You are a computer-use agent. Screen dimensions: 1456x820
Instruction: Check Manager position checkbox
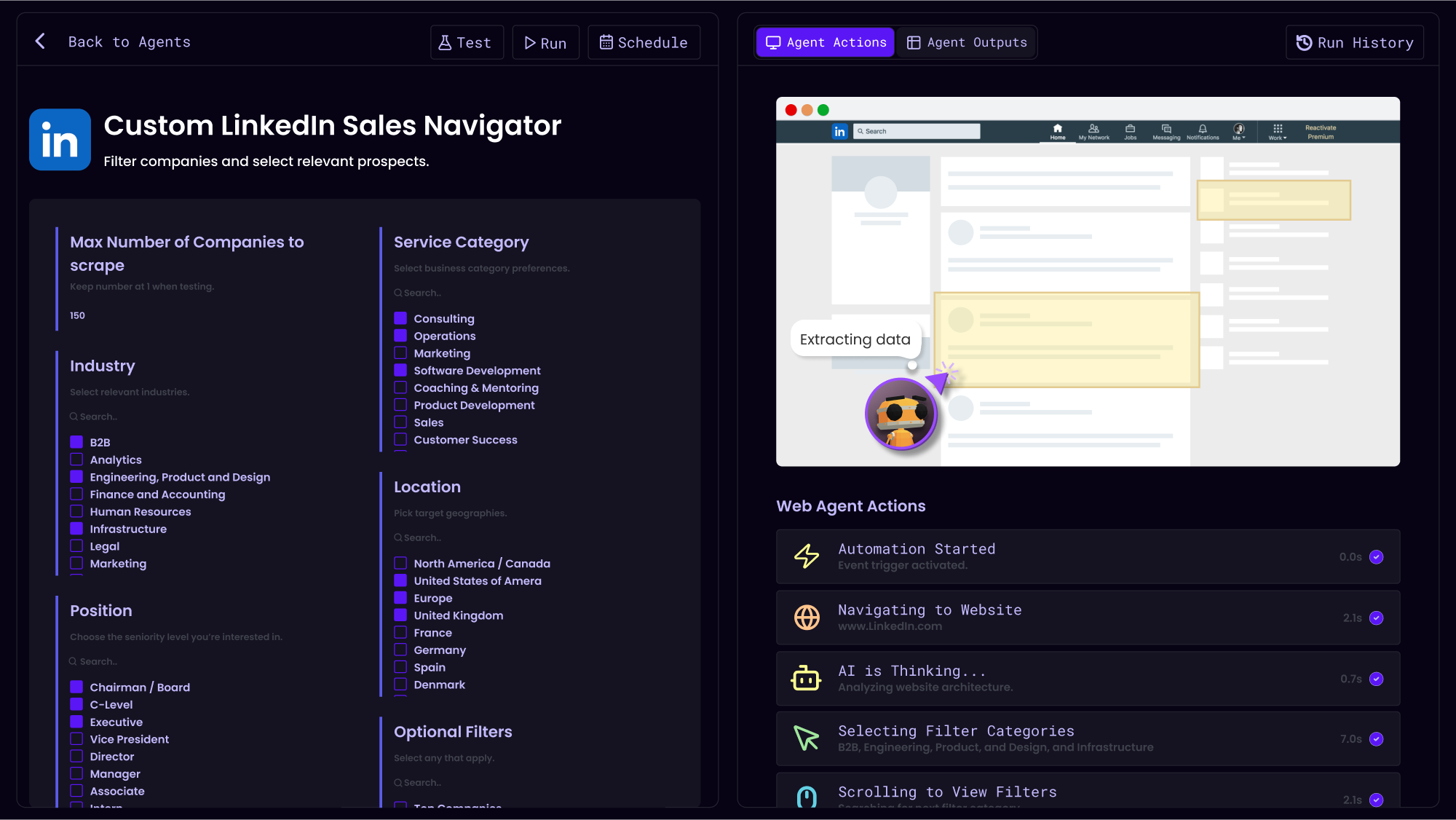(x=76, y=773)
